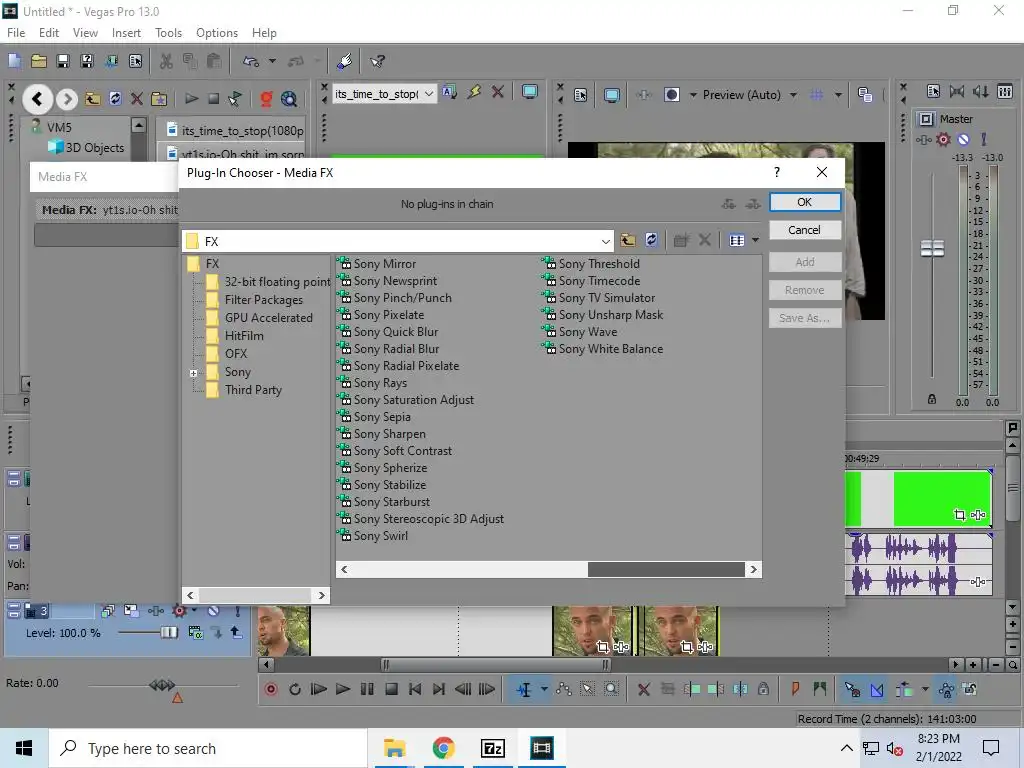Open the View menu
This screenshot has height=768, width=1024.
pyautogui.click(x=85, y=33)
